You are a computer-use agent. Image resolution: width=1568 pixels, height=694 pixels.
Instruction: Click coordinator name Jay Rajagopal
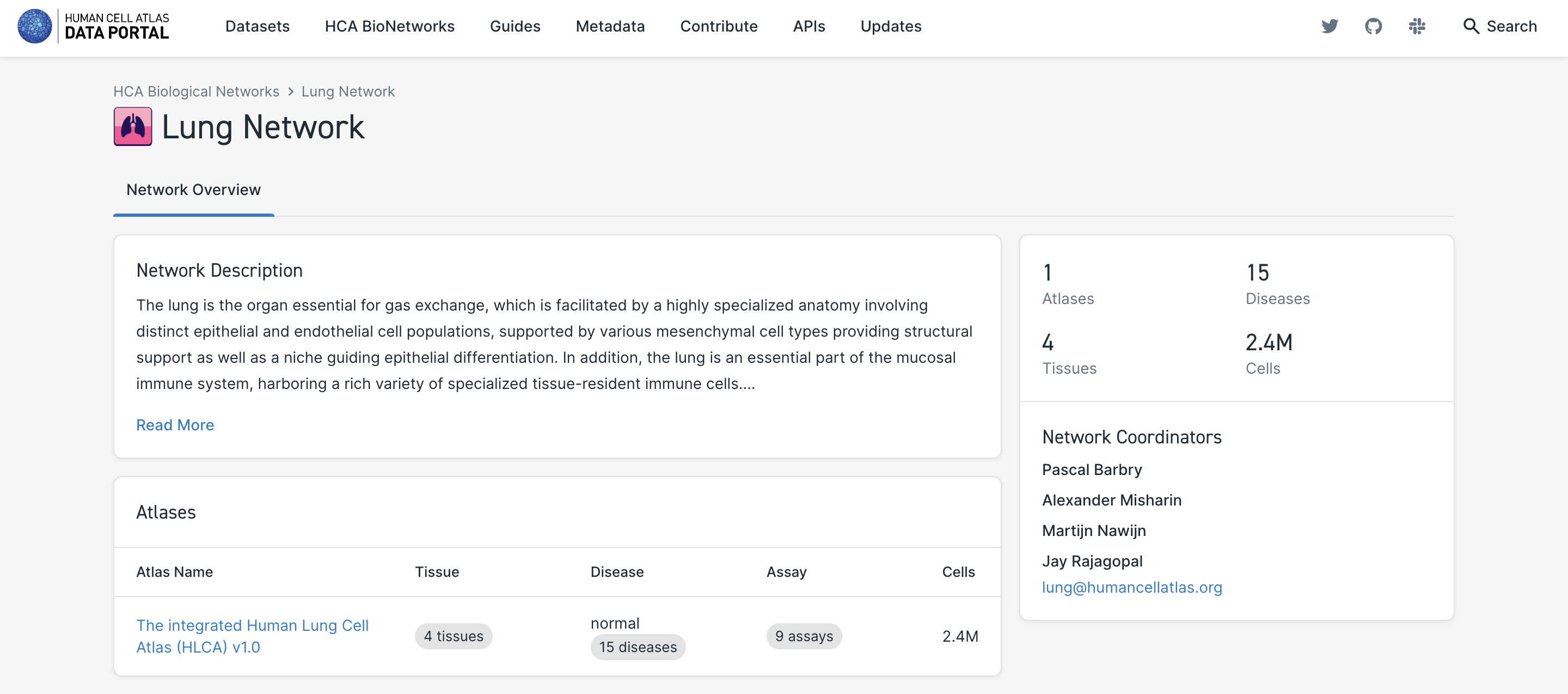click(x=1092, y=561)
